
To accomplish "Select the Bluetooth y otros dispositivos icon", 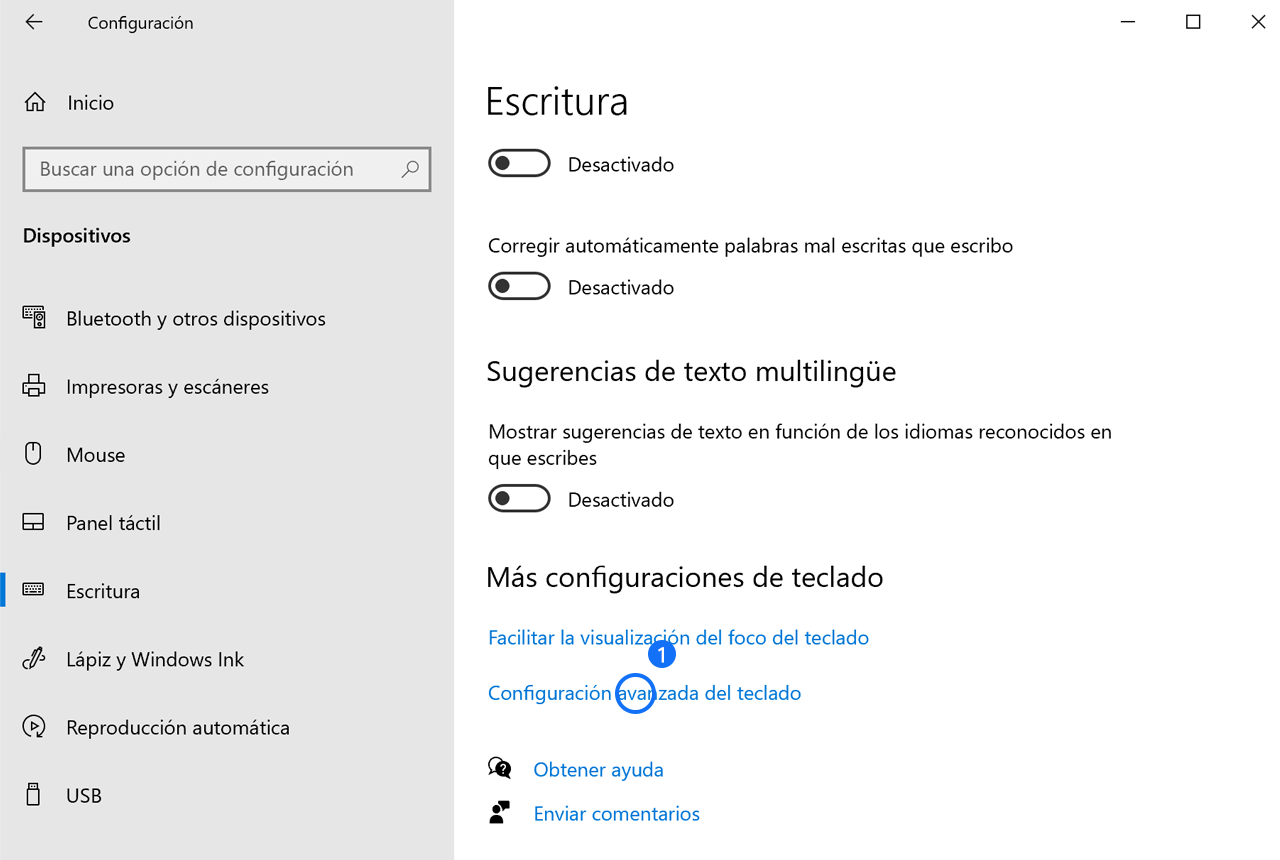I will (x=34, y=318).
